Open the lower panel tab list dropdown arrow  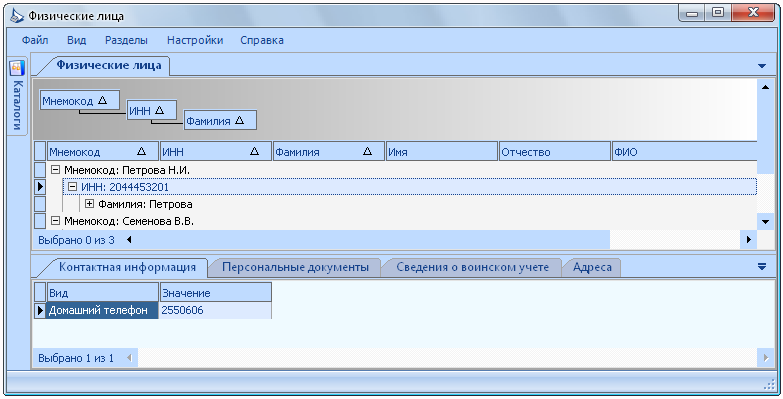[x=762, y=267]
